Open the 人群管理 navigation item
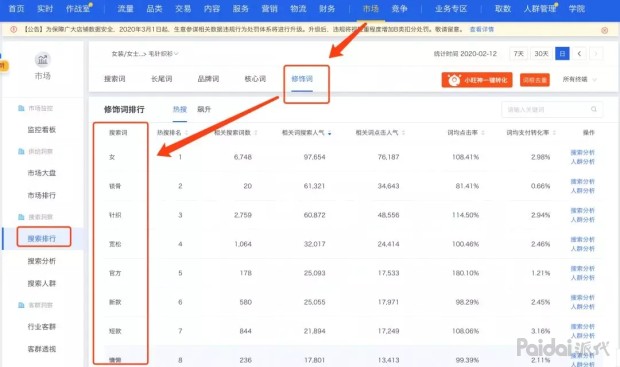This screenshot has width=620, height=367. [x=540, y=9]
